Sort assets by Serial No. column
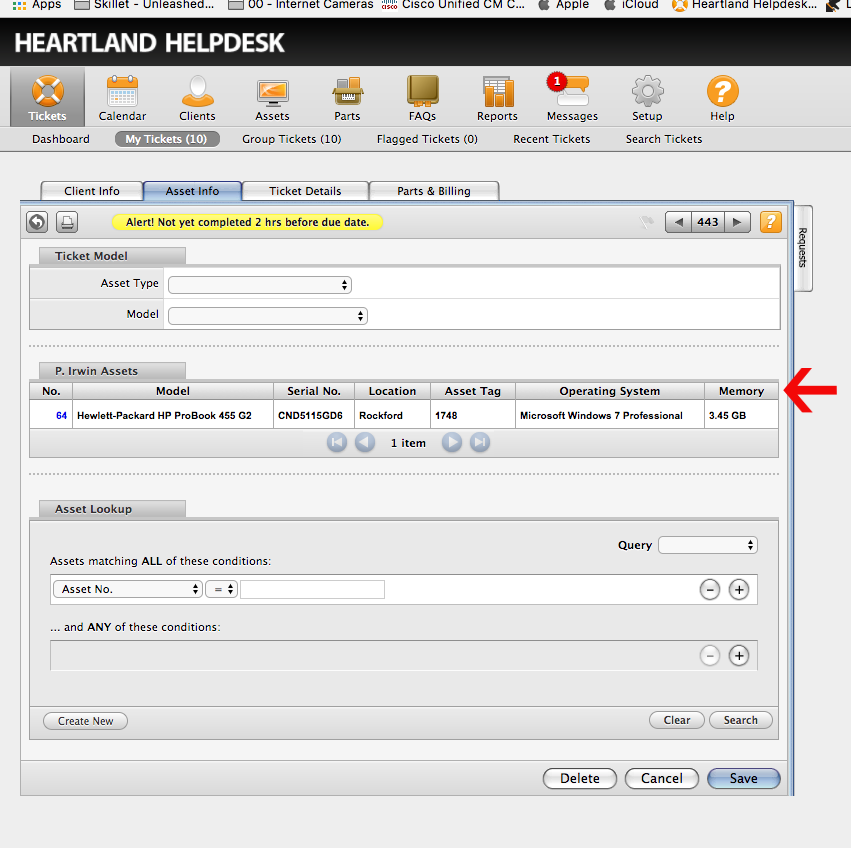Viewport: 851px width, 848px height. (314, 391)
